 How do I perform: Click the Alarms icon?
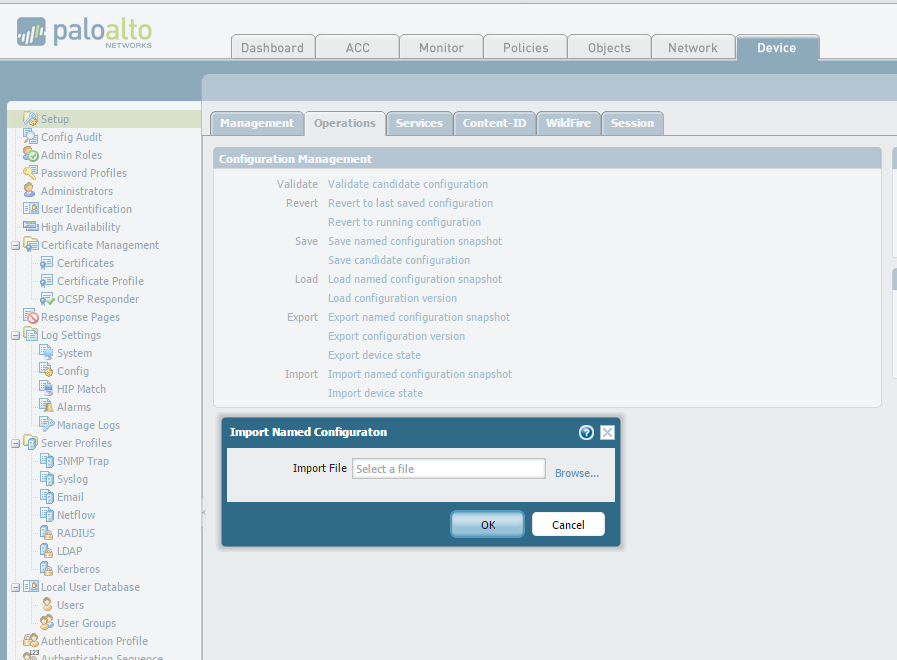point(46,406)
